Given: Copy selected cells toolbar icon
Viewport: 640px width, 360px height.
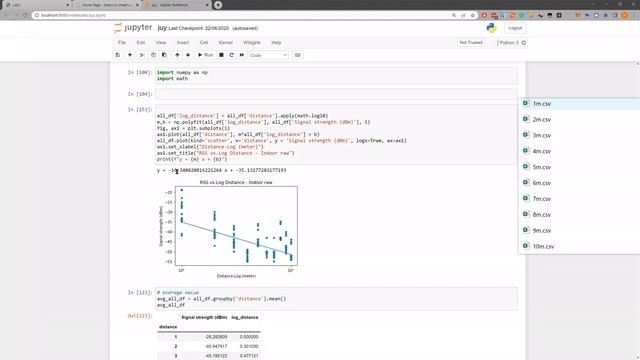Looking at the screenshot, I should click(x=153, y=55).
